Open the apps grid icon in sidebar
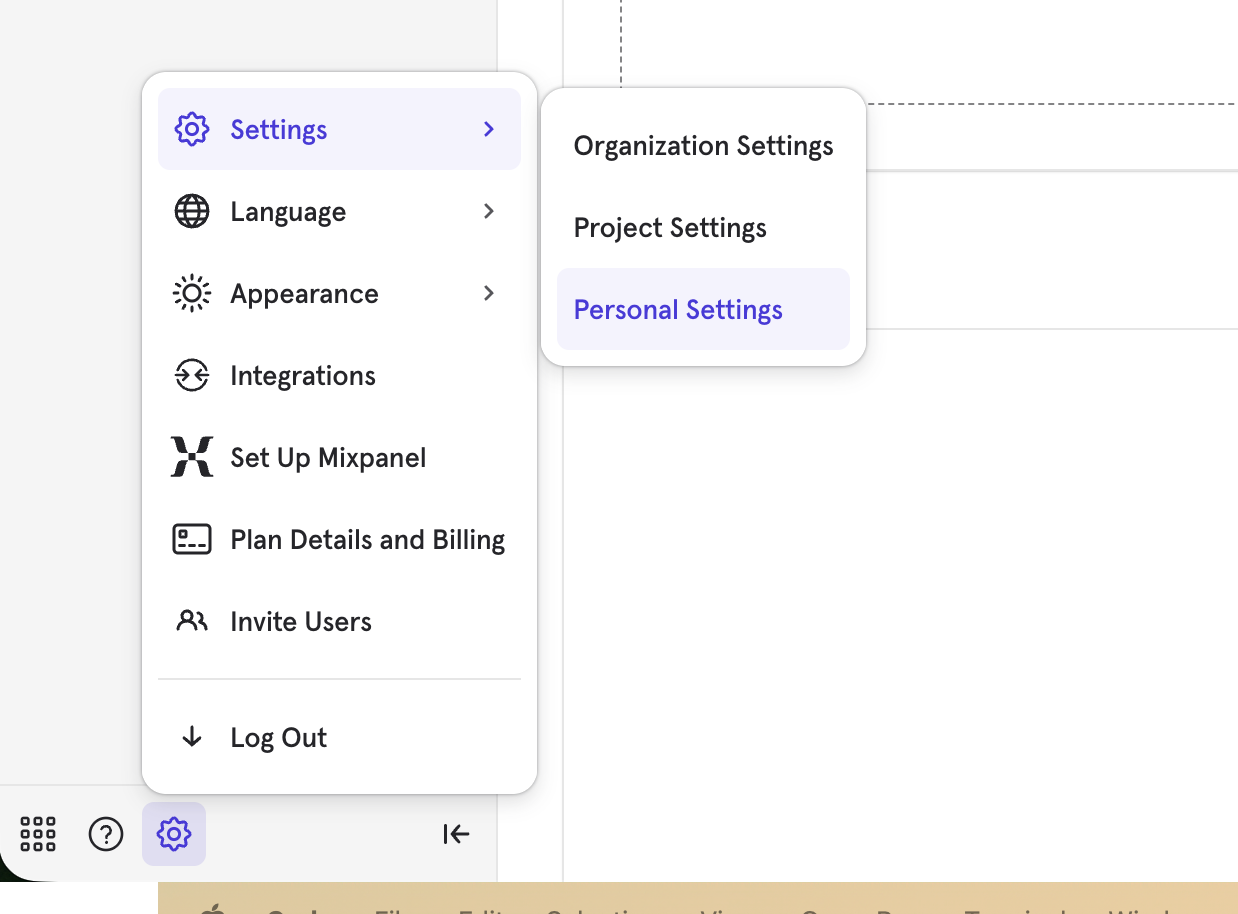1238x914 pixels. point(38,834)
